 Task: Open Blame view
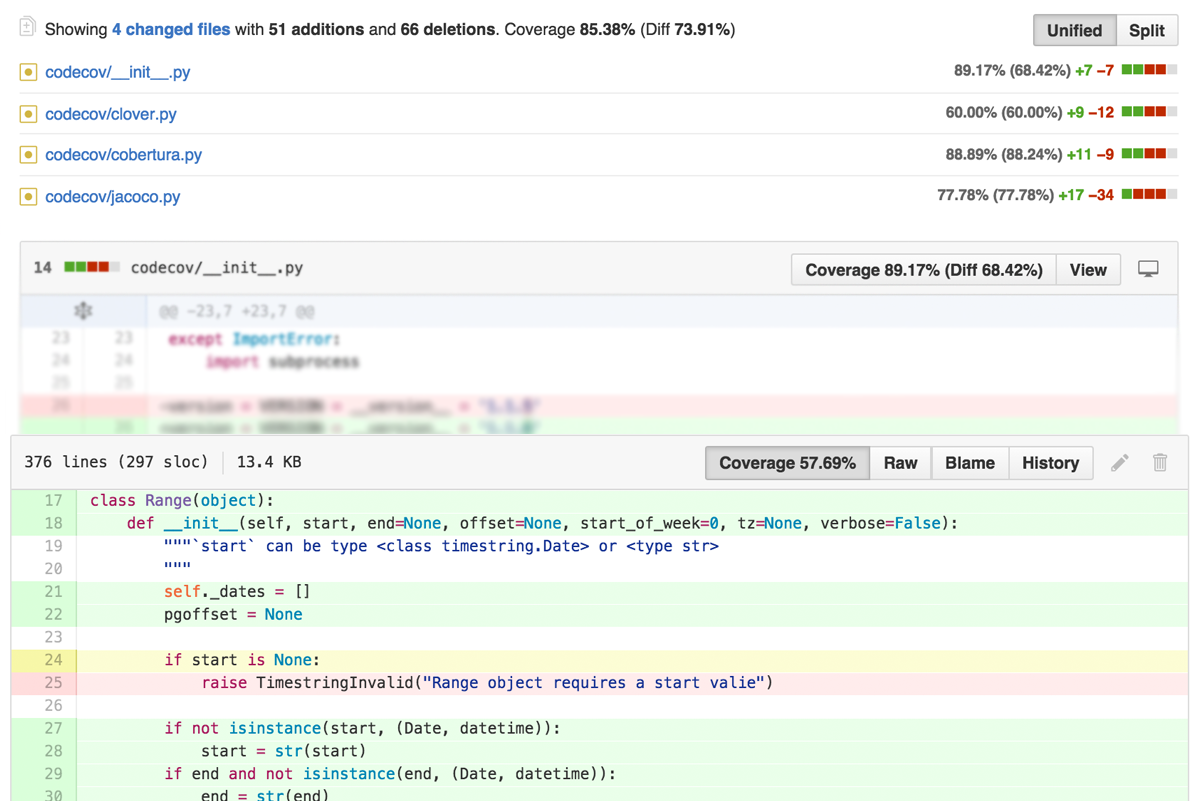pos(970,463)
